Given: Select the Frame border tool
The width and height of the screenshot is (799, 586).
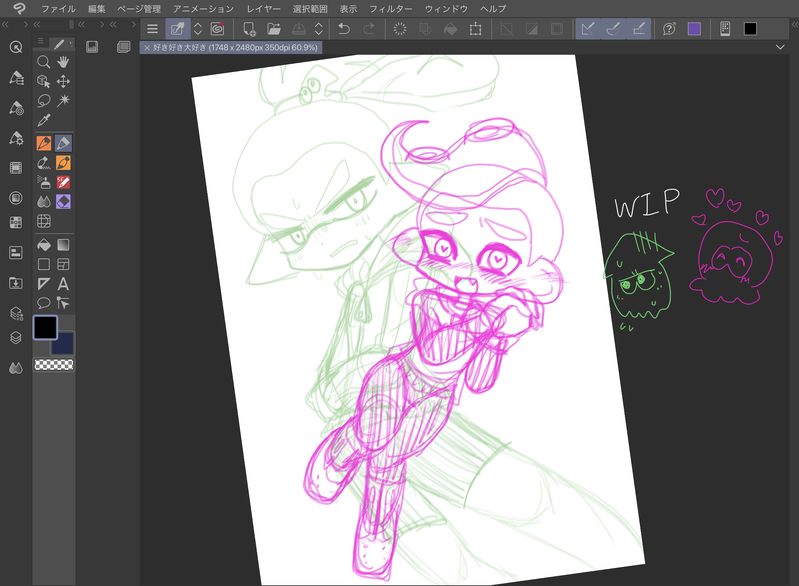Looking at the screenshot, I should point(63,264).
